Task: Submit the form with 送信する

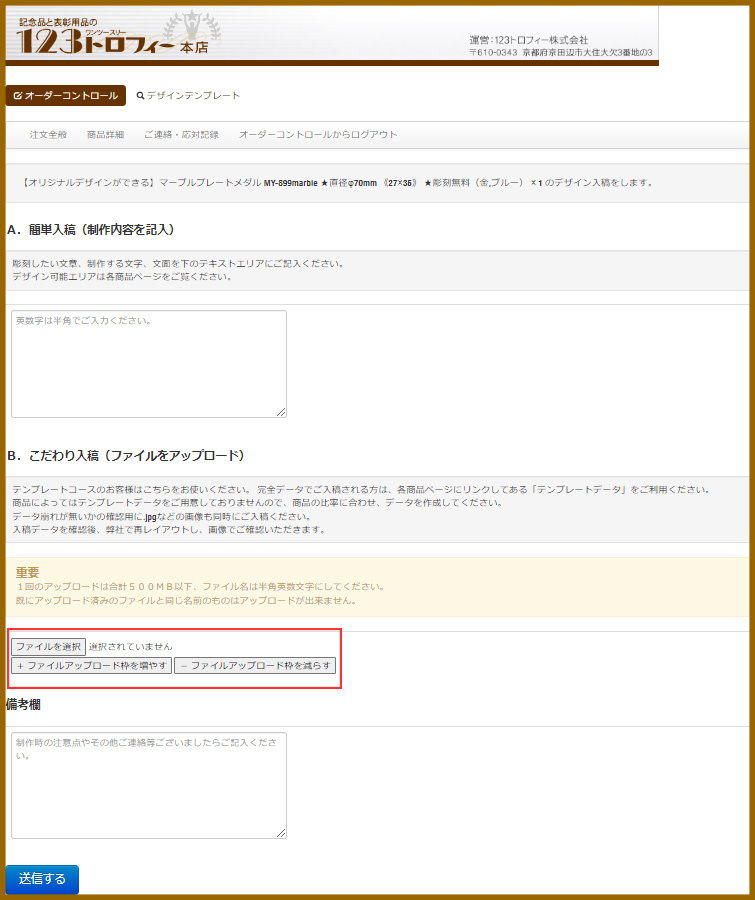Action: click(x=42, y=879)
